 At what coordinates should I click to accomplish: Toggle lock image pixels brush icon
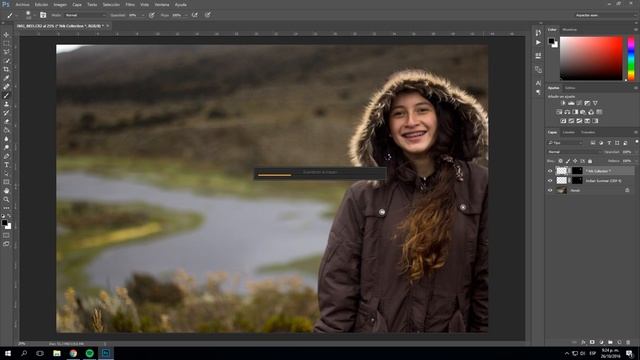click(568, 161)
